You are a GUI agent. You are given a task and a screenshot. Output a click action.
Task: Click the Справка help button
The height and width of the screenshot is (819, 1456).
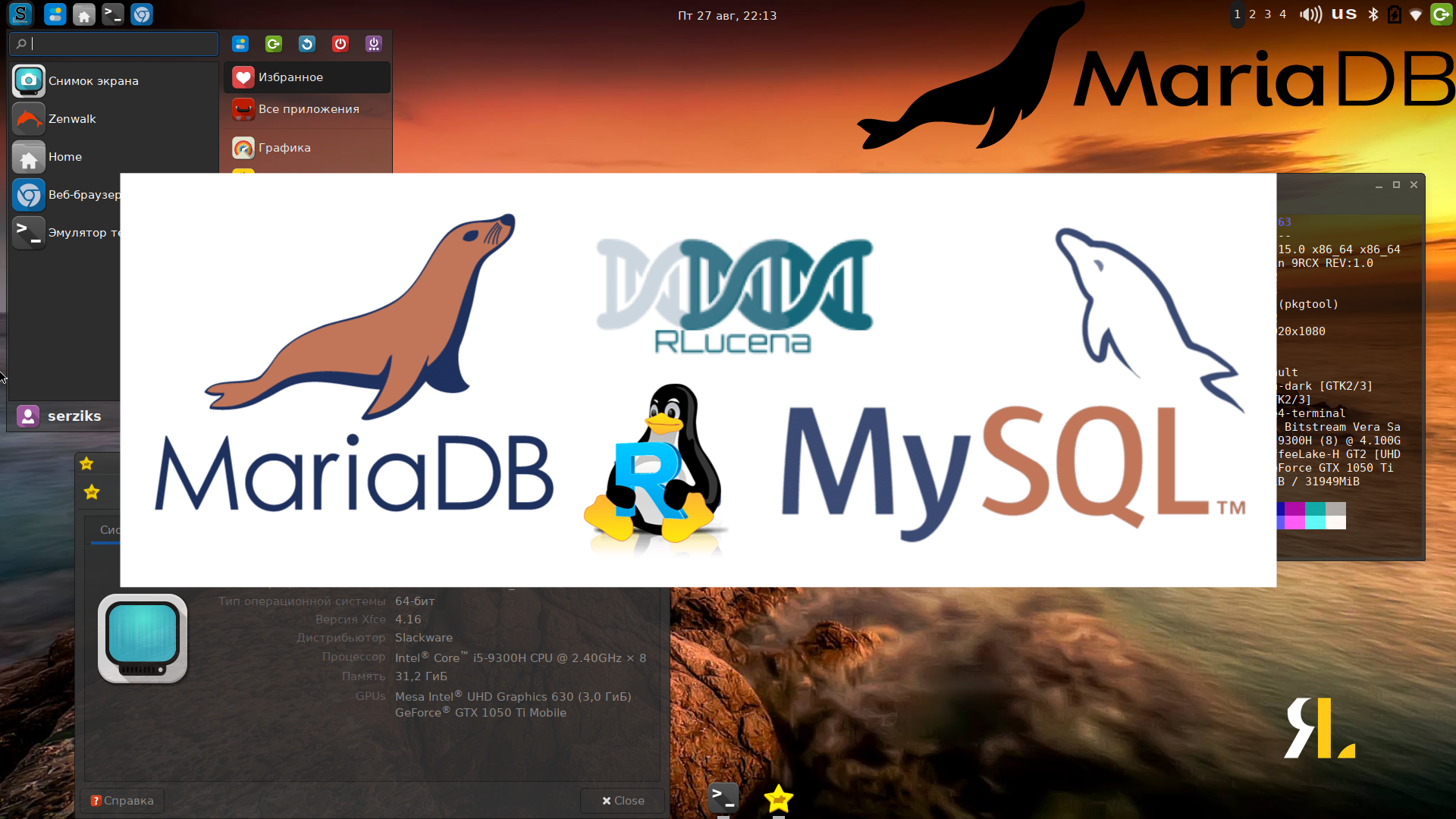122,801
